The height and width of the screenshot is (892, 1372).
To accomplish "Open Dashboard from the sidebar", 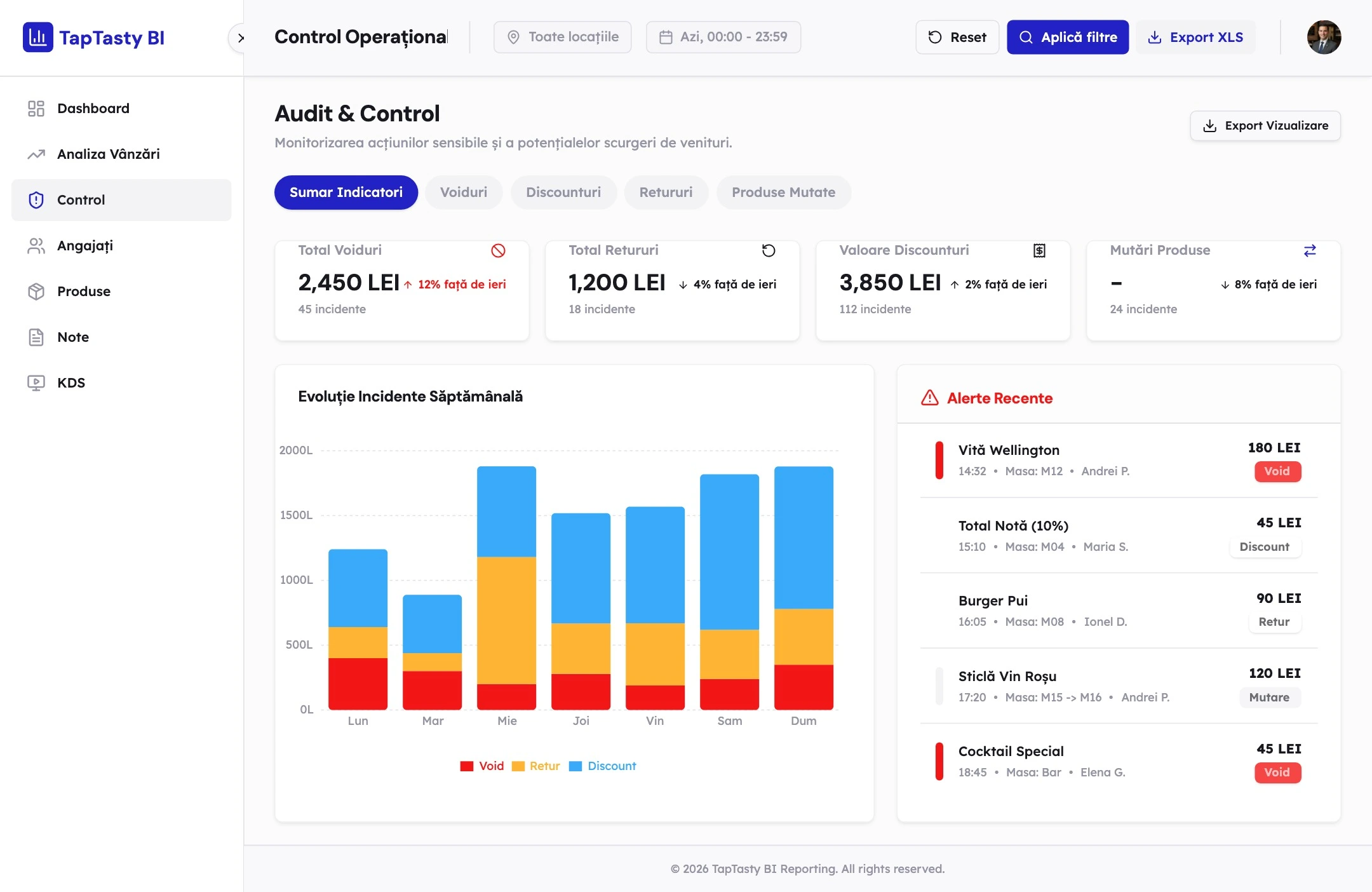I will 121,109.
